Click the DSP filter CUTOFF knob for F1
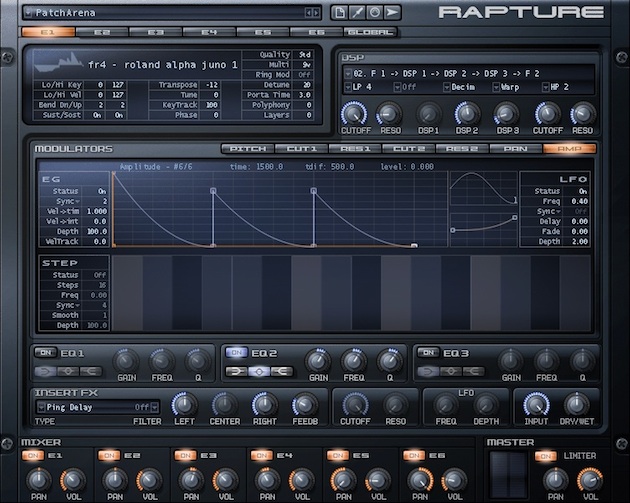630x503 pixels. pyautogui.click(x=355, y=114)
